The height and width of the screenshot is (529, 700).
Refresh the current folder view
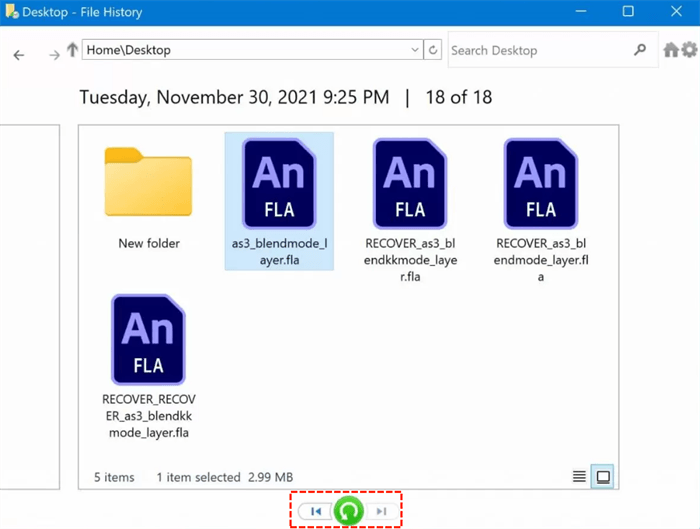click(x=433, y=50)
